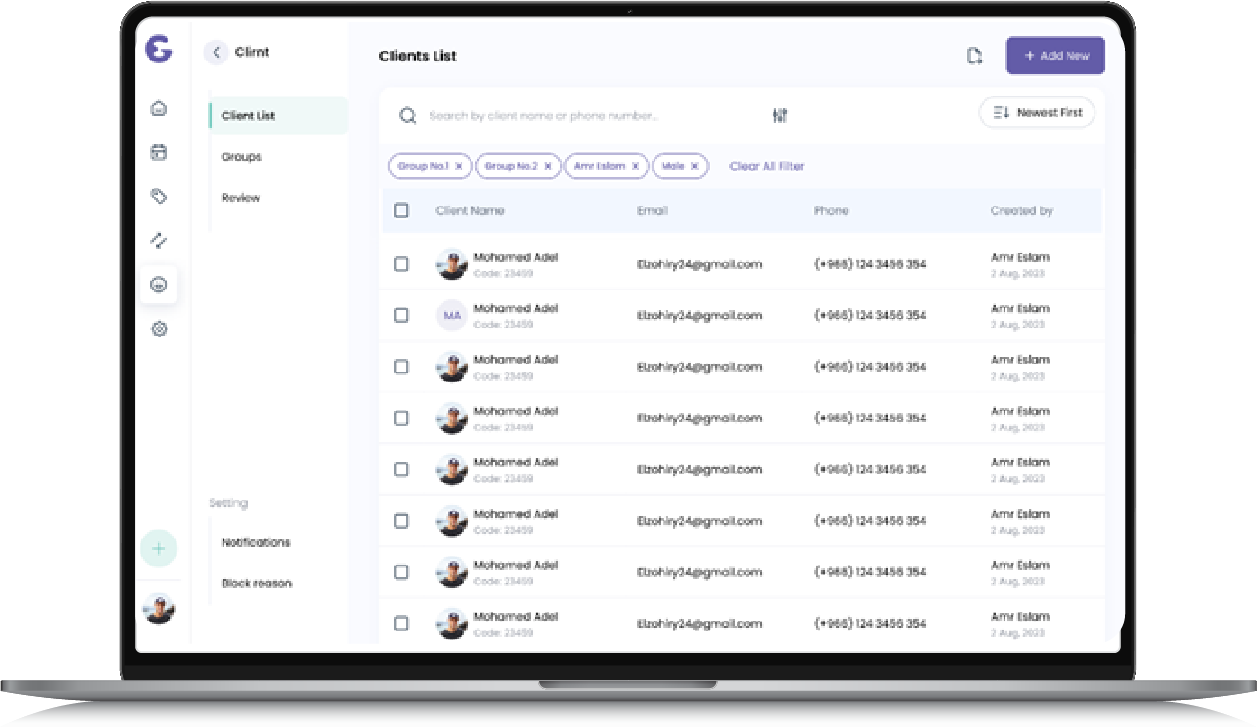Check the first Mohamed Adel row

tap(401, 264)
